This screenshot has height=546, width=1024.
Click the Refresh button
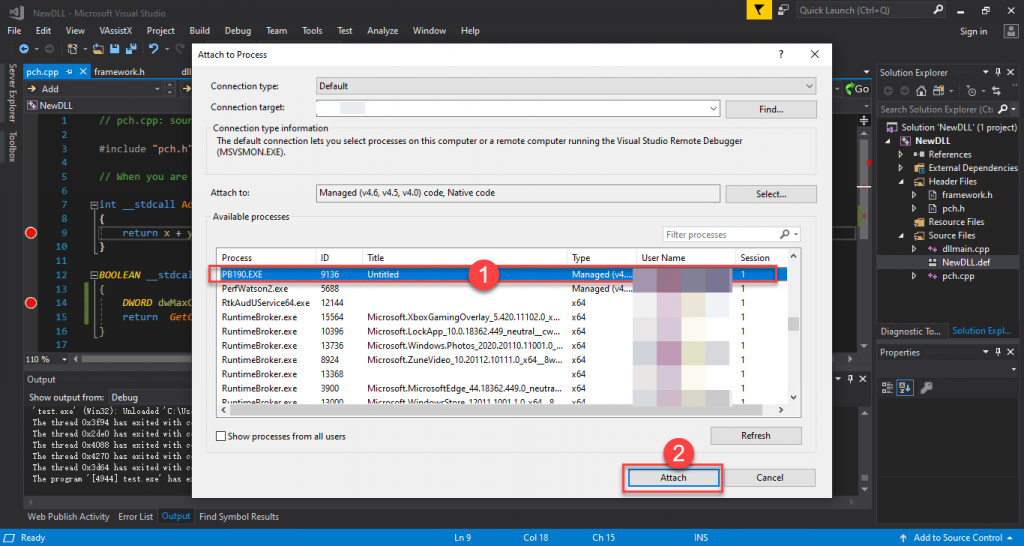pyautogui.click(x=755, y=436)
